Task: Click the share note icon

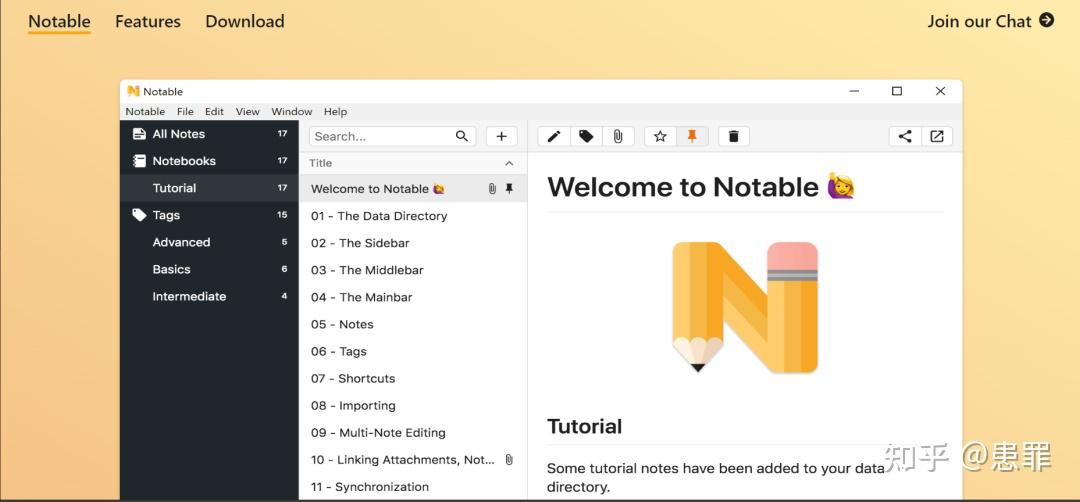Action: (x=905, y=136)
